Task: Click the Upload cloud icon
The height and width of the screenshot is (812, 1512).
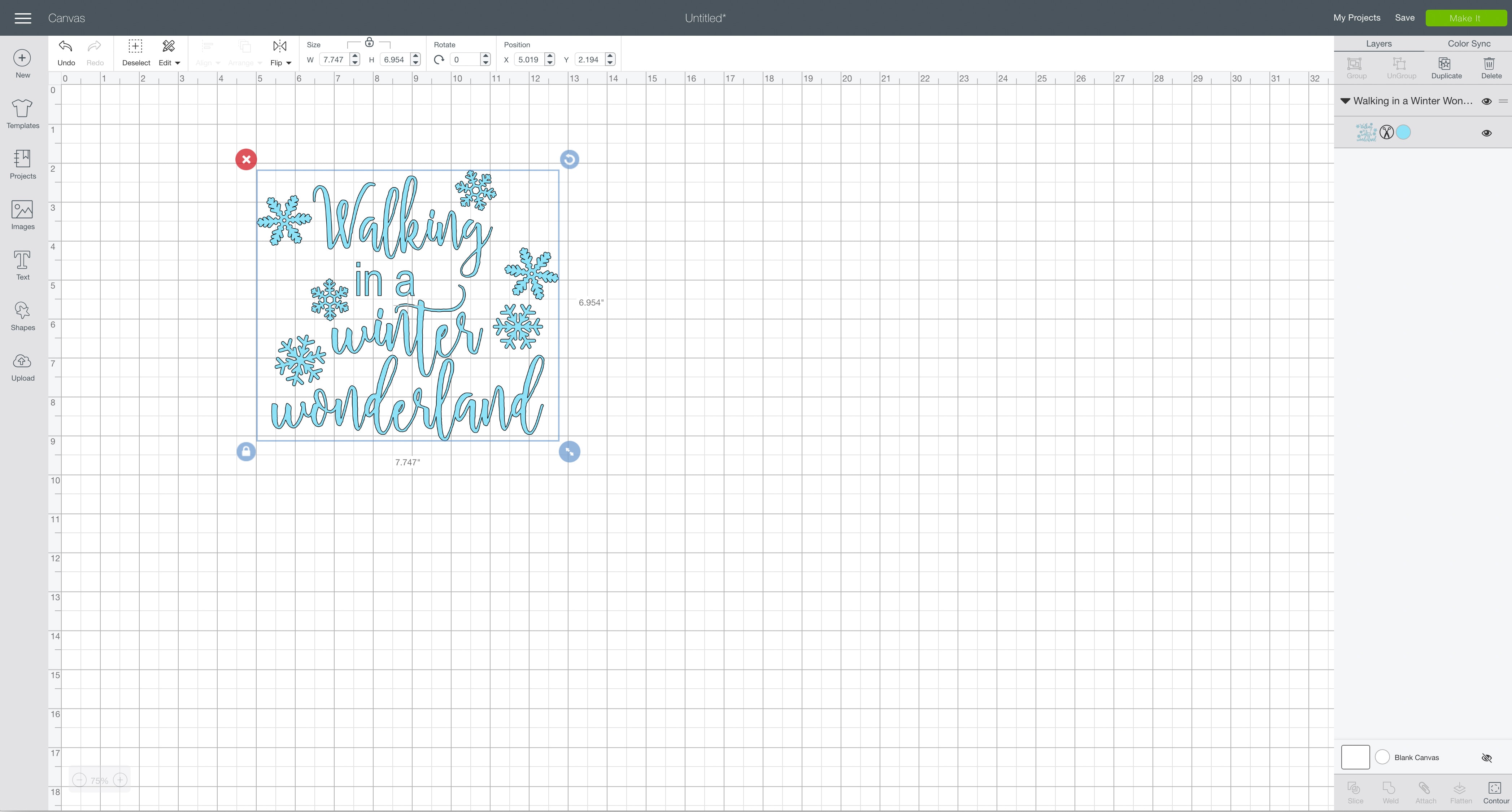Action: [22, 361]
